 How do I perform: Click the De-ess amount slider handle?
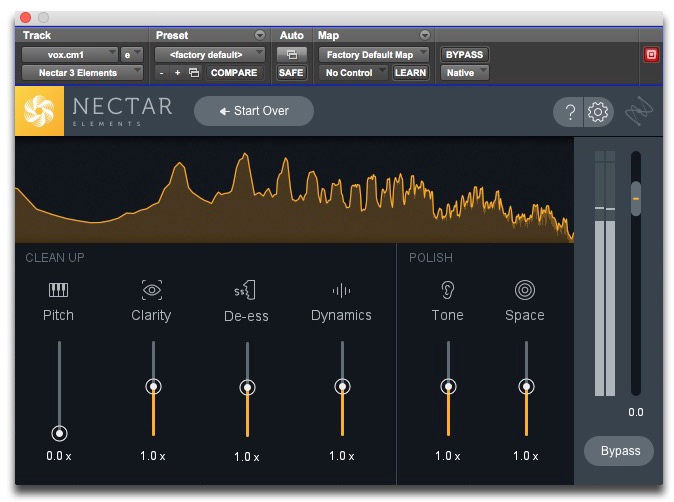click(x=247, y=387)
